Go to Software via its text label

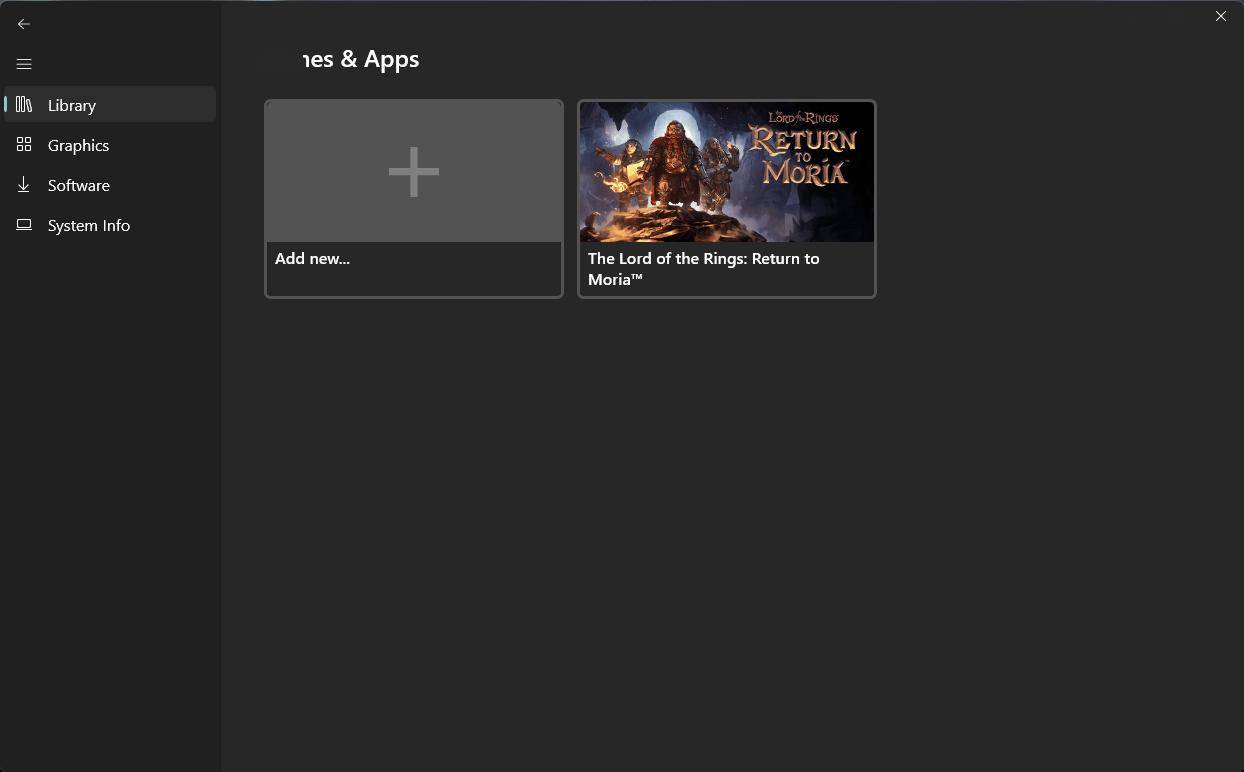point(78,185)
